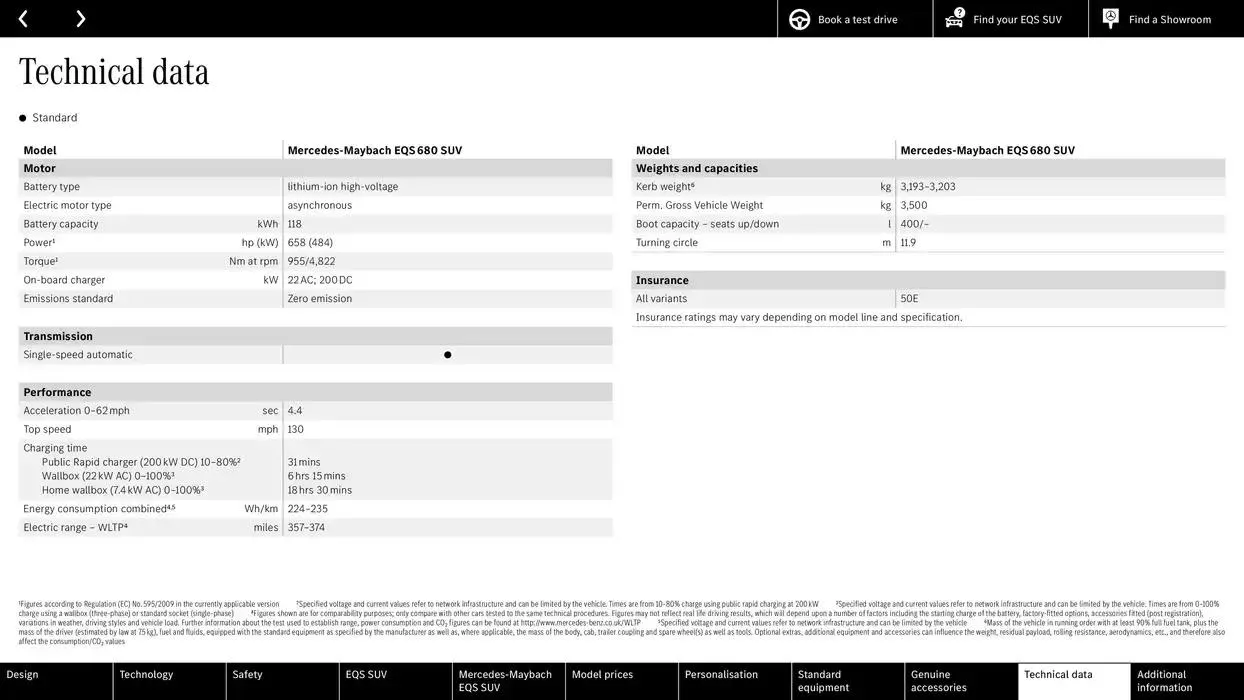The height and width of the screenshot is (700, 1244).
Task: Click the Standard legend bullet icon
Action: [21, 117]
